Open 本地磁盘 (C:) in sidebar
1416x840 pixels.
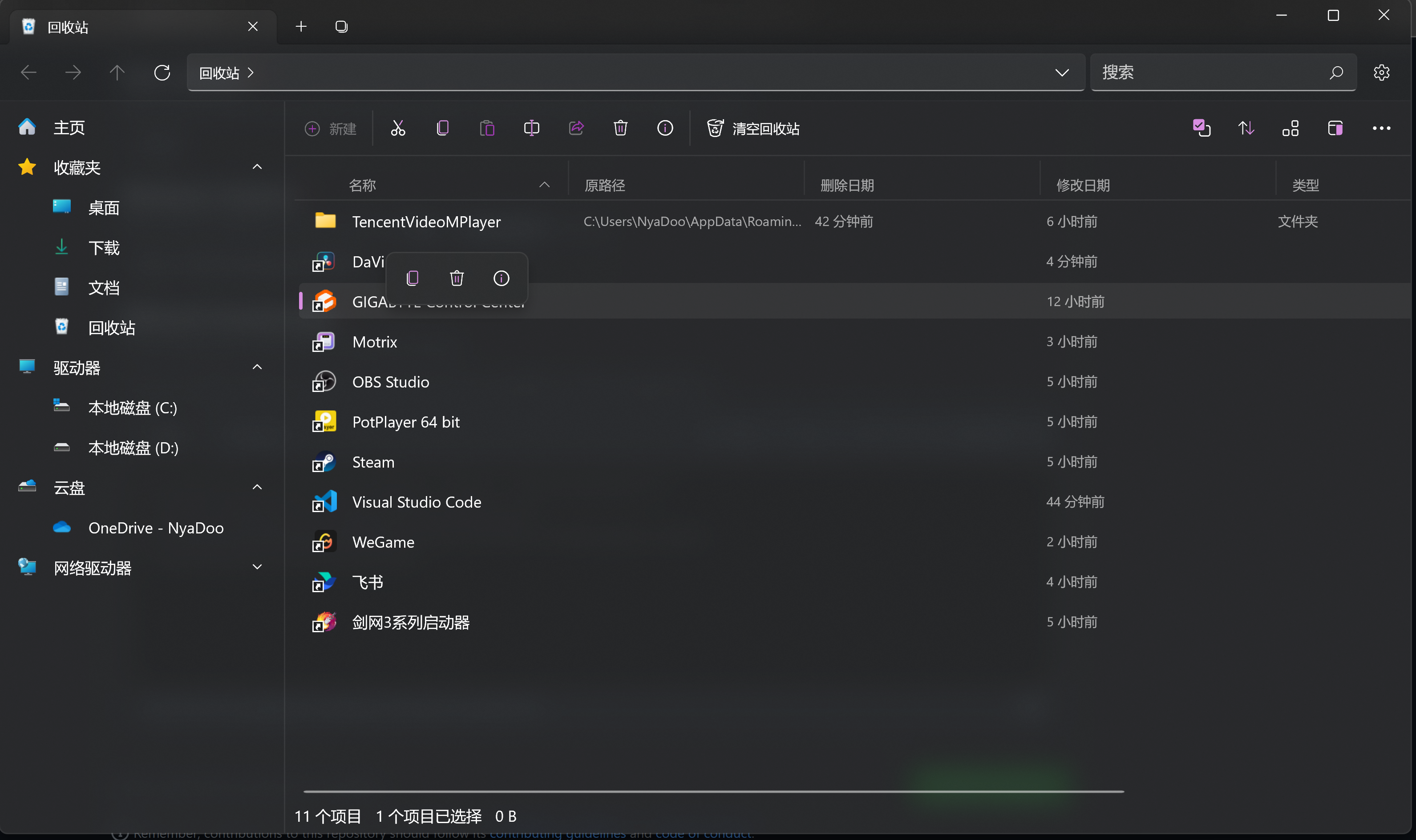point(133,408)
